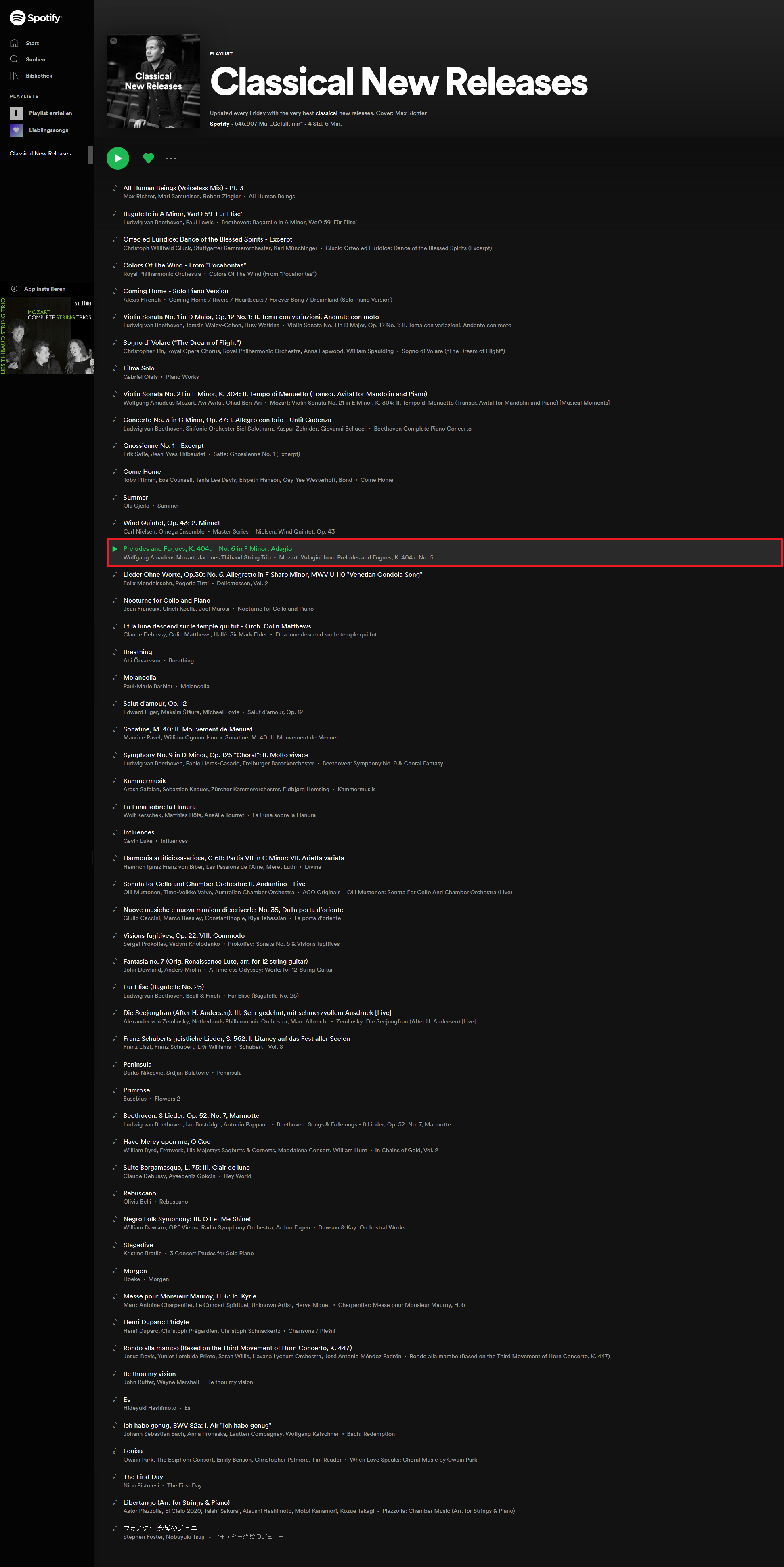This screenshot has width=784, height=1567.
Task: Click the Mozart Complete String Trios album art
Action: click(47, 336)
